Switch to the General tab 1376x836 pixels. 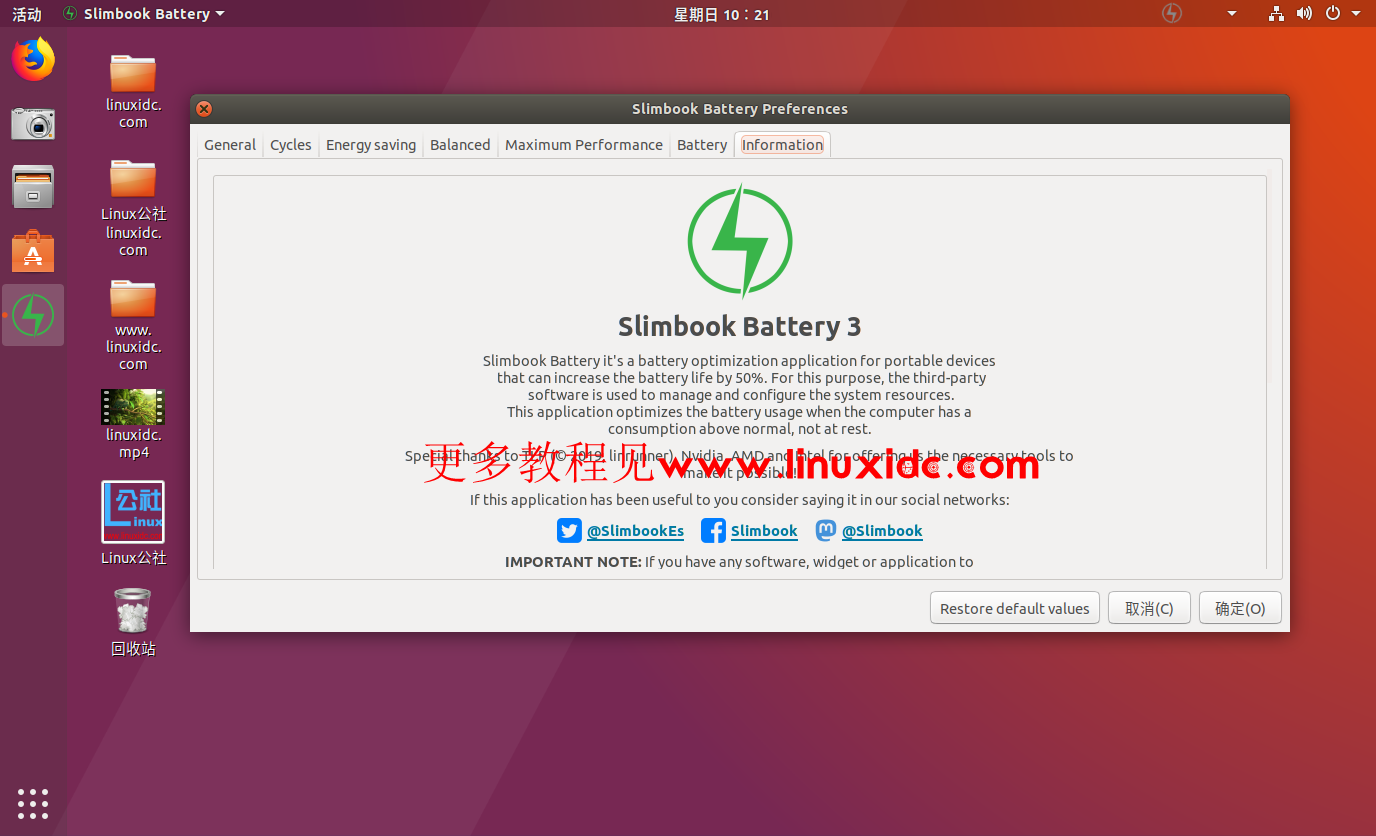(x=230, y=145)
